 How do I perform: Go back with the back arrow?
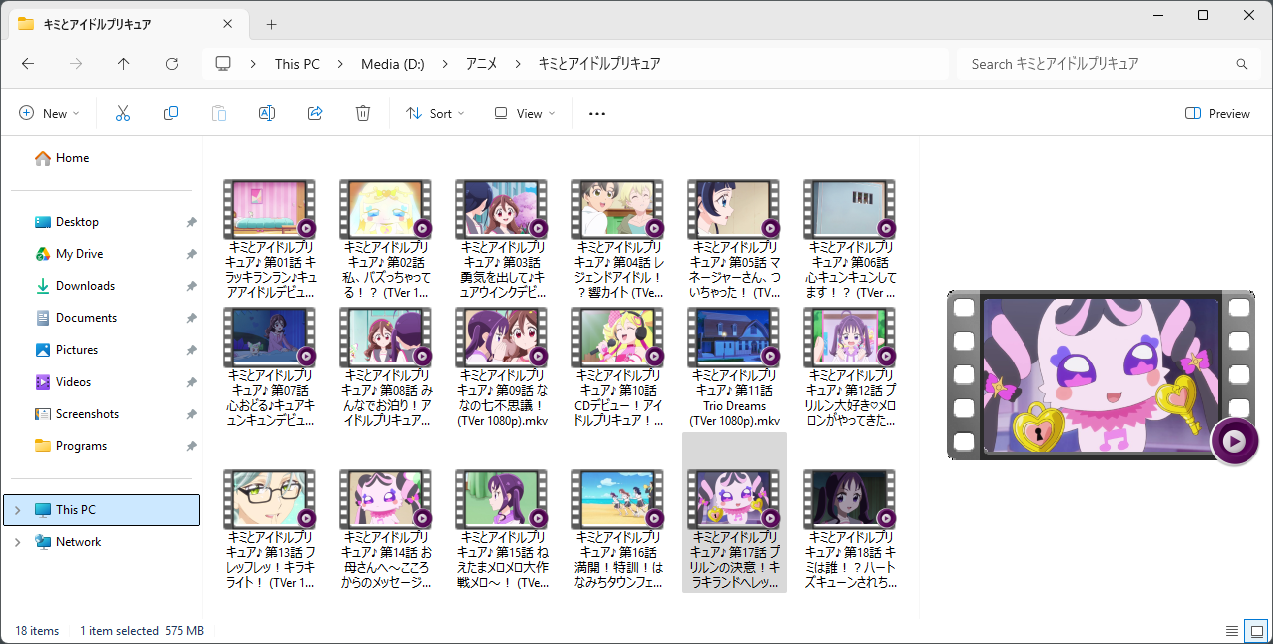(x=28, y=63)
